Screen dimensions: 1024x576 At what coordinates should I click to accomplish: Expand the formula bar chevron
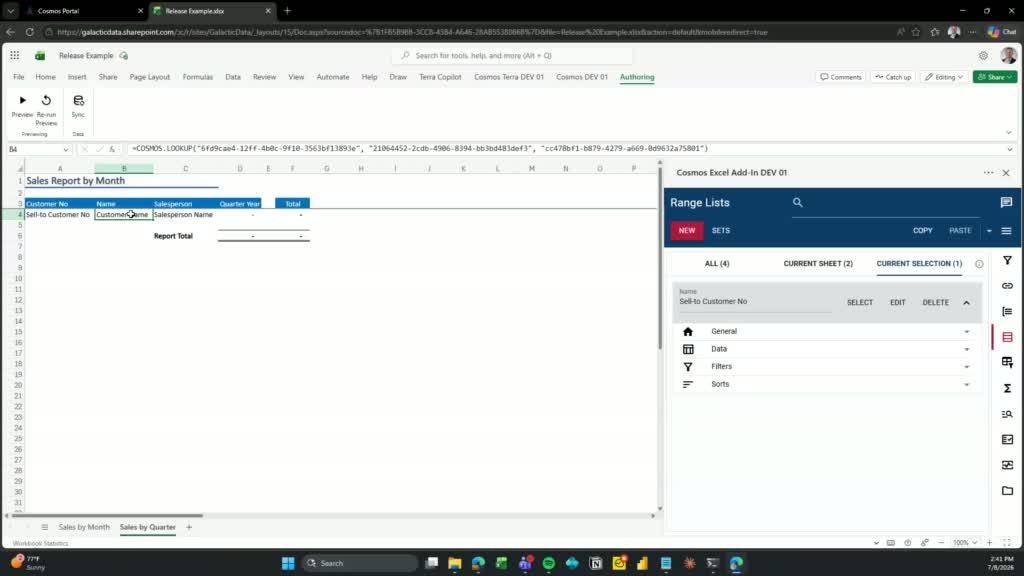(1010, 149)
